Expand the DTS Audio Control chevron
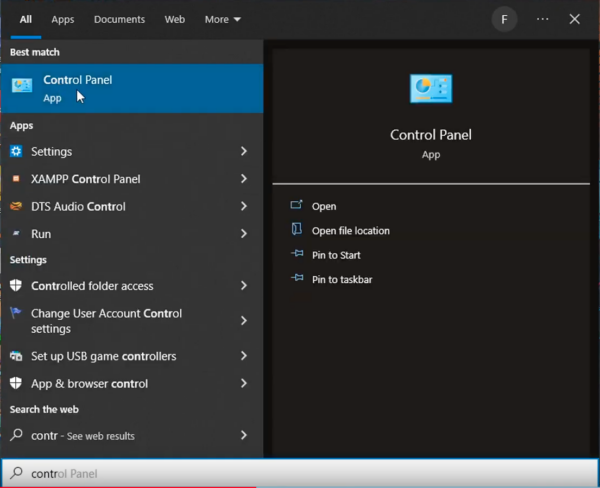The image size is (600, 488). pyautogui.click(x=243, y=207)
